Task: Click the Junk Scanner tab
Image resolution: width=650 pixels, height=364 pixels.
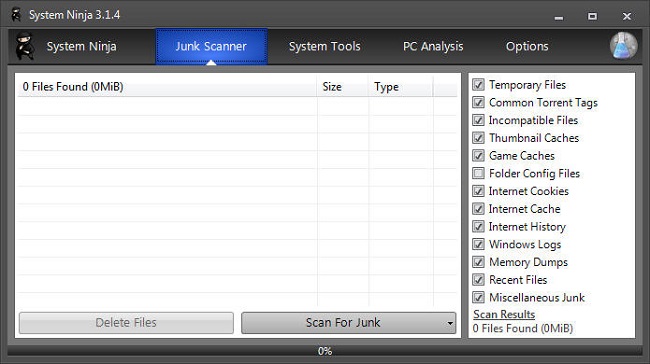Action: click(x=211, y=46)
